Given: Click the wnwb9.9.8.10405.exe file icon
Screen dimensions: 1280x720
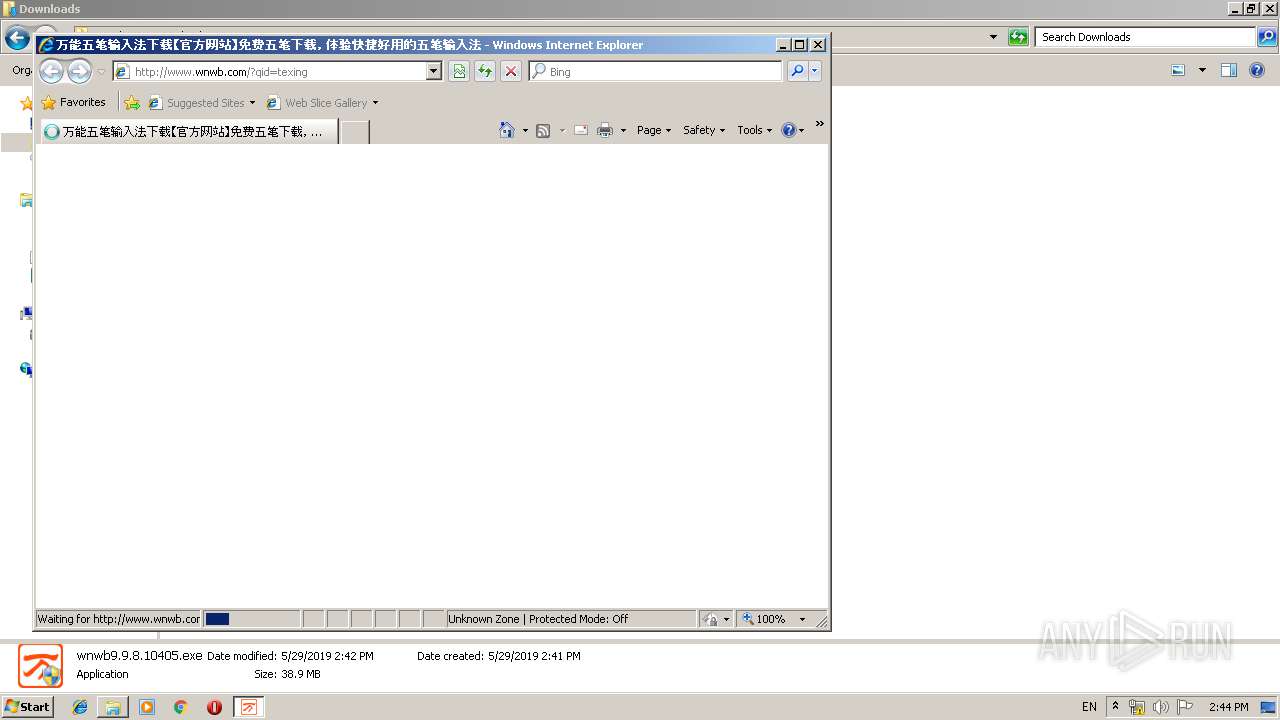Looking at the screenshot, I should pos(40,666).
